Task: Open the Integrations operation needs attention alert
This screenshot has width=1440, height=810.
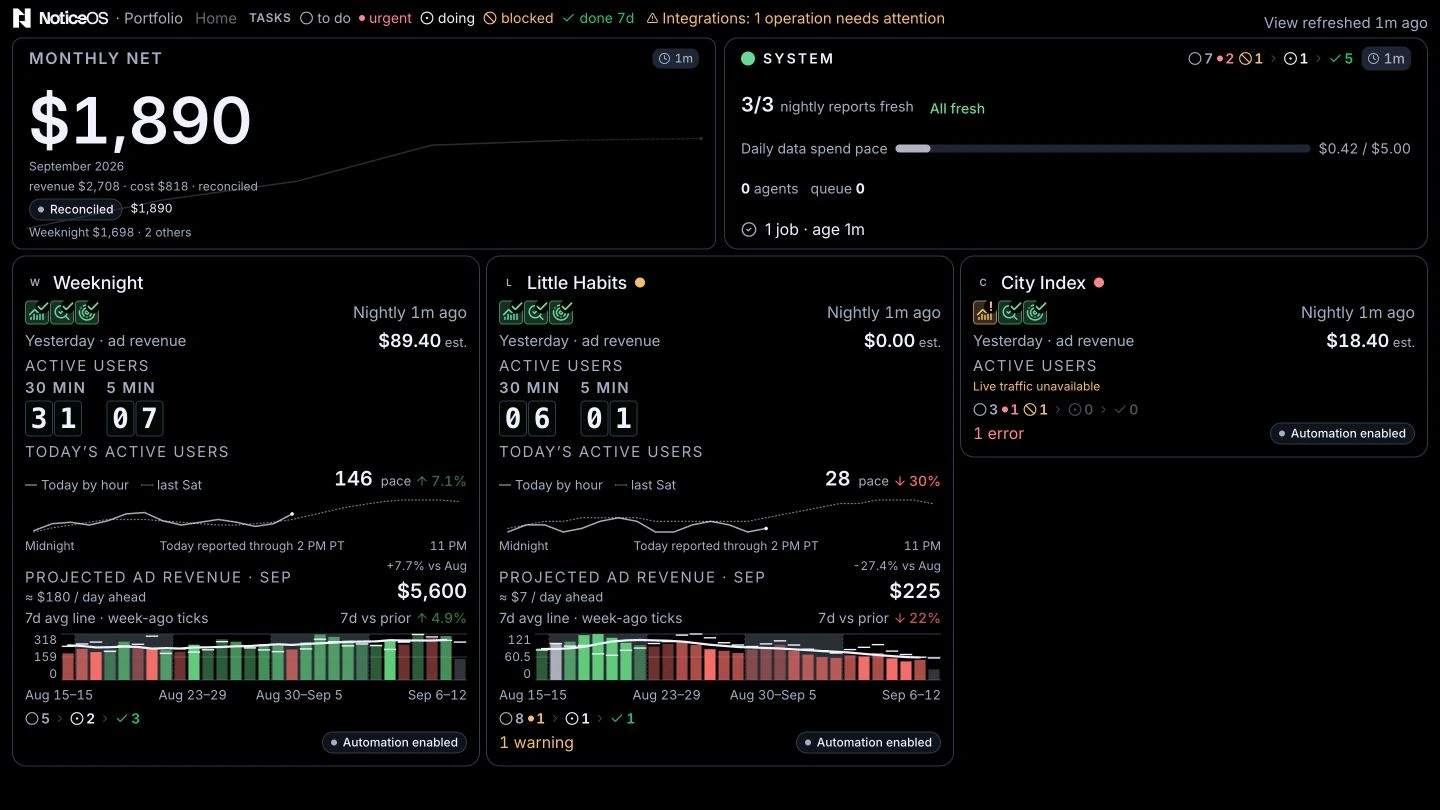Action: pyautogui.click(x=795, y=18)
